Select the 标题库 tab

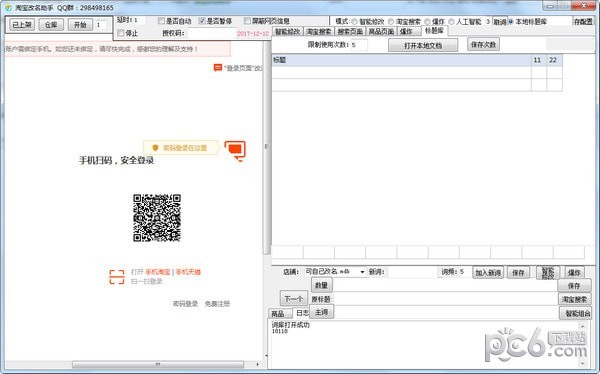pos(434,31)
